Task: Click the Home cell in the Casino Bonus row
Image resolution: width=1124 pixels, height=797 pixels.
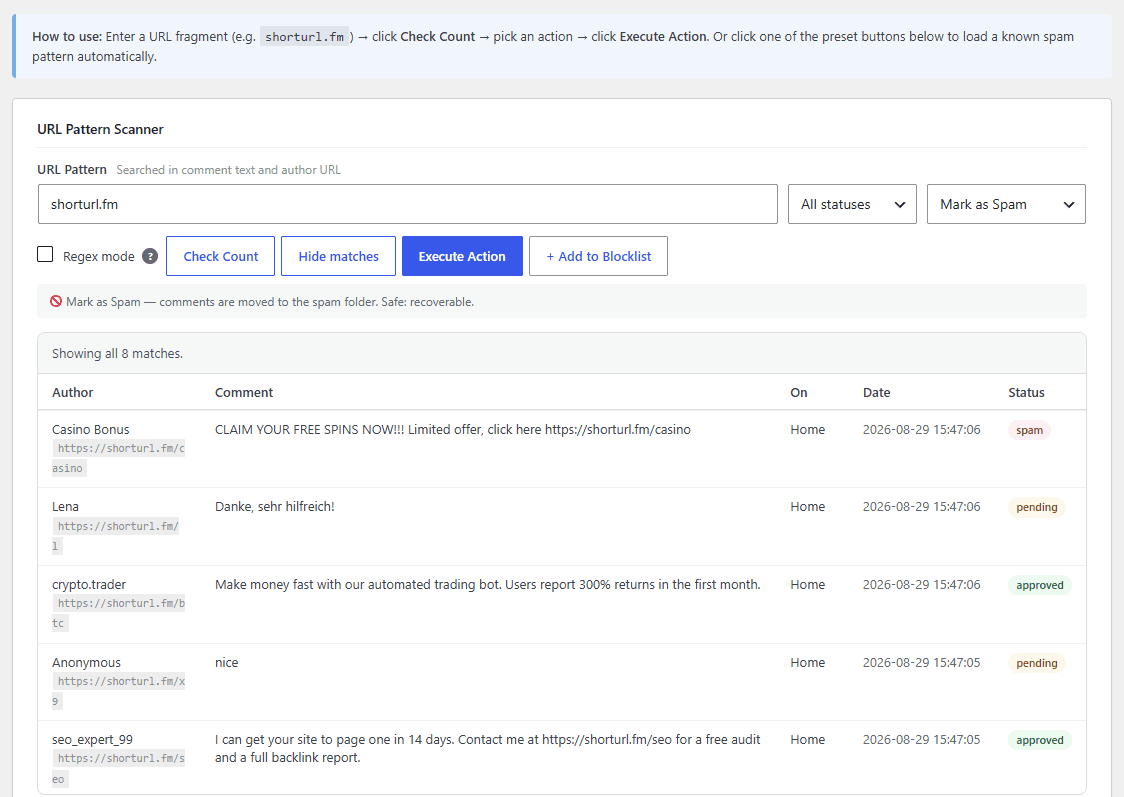Action: (807, 429)
